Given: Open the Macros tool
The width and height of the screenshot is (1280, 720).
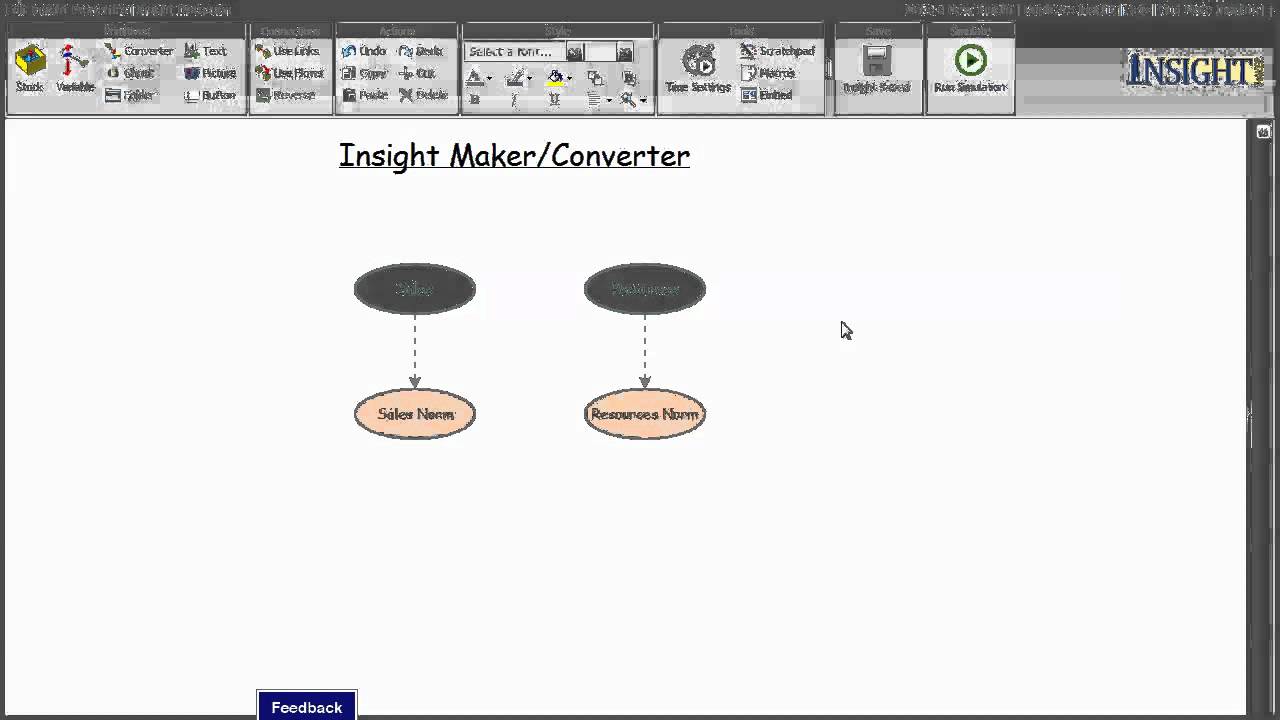Looking at the screenshot, I should 768,73.
